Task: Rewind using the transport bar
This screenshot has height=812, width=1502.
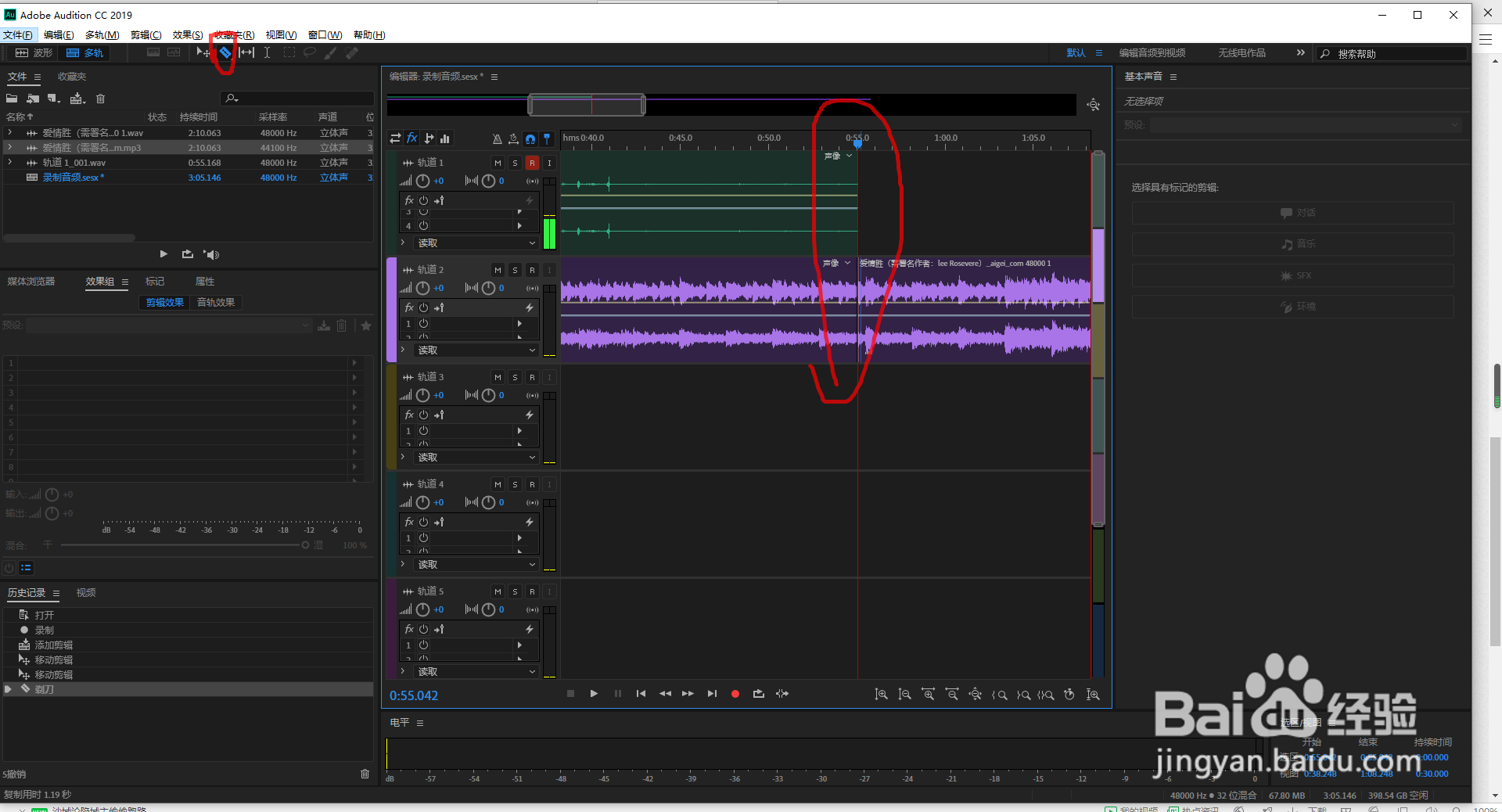Action: pyautogui.click(x=665, y=694)
